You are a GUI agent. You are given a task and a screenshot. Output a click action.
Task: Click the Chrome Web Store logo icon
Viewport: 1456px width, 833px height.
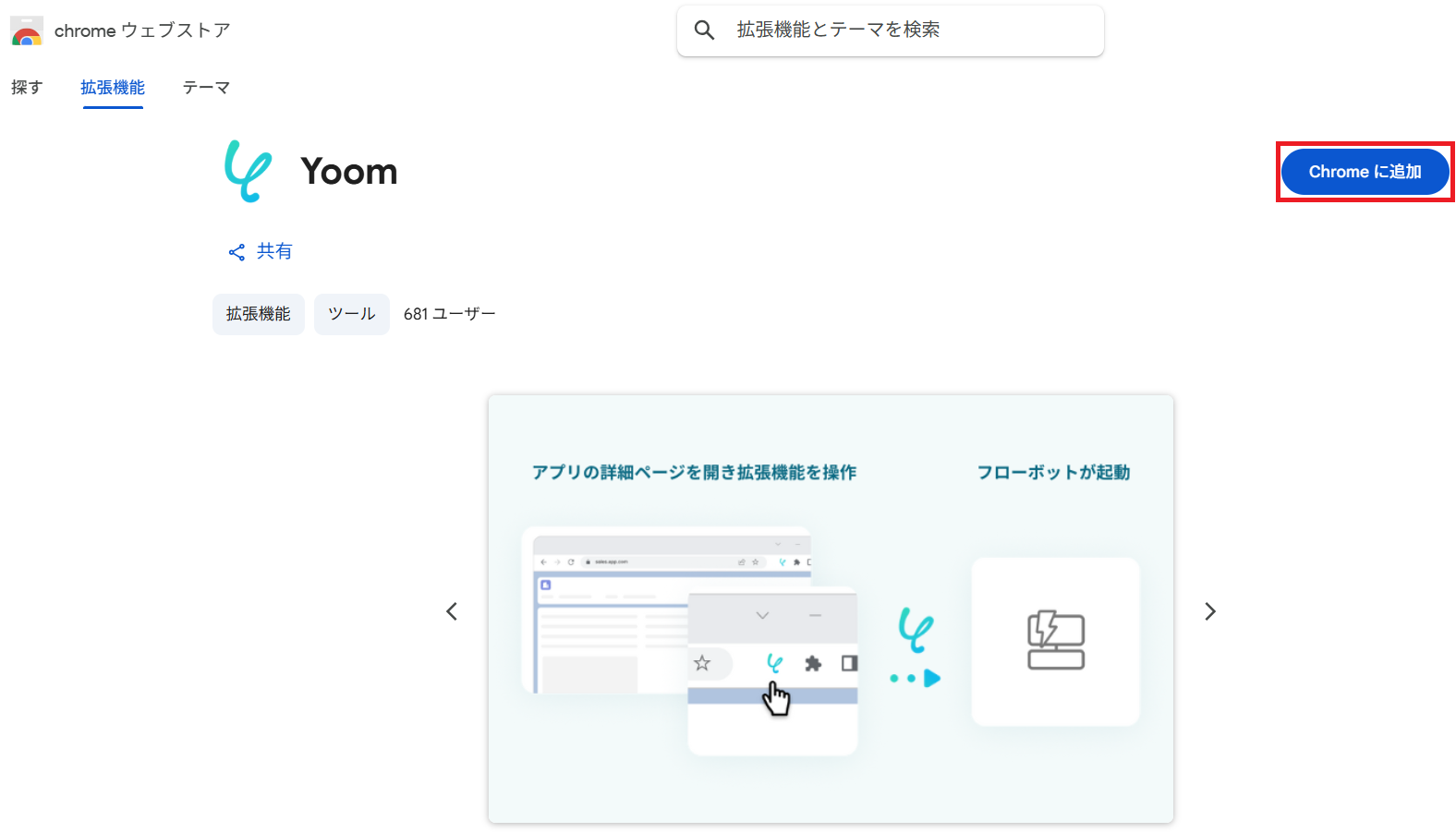(27, 30)
